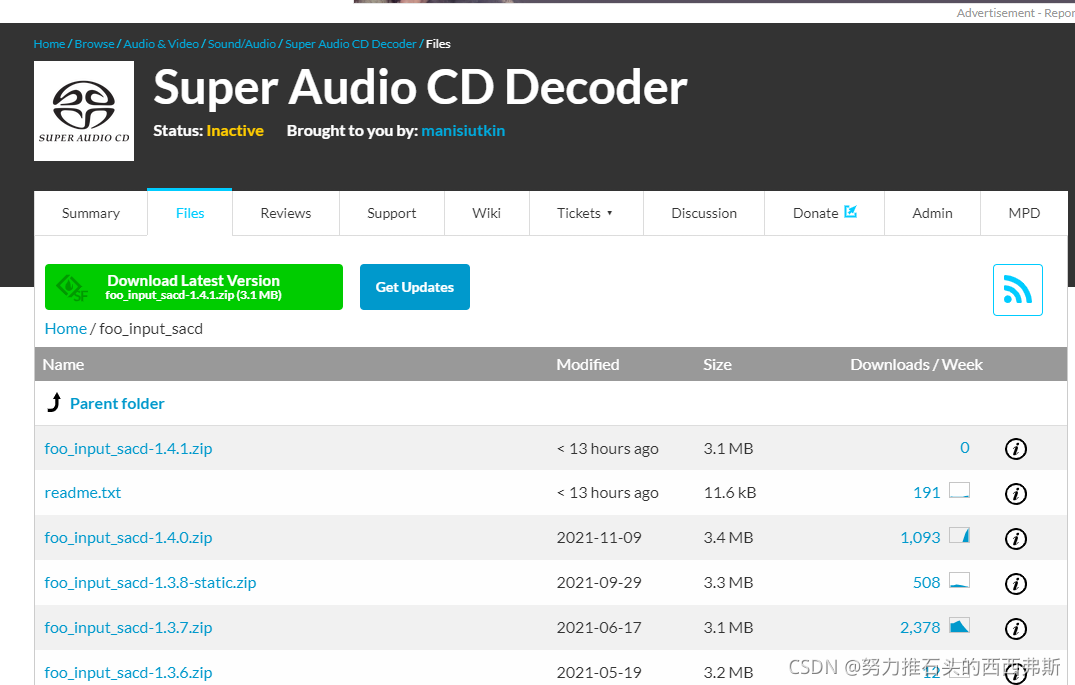
Task: Click the 191 weekly downloads count
Action: pyautogui.click(x=926, y=492)
